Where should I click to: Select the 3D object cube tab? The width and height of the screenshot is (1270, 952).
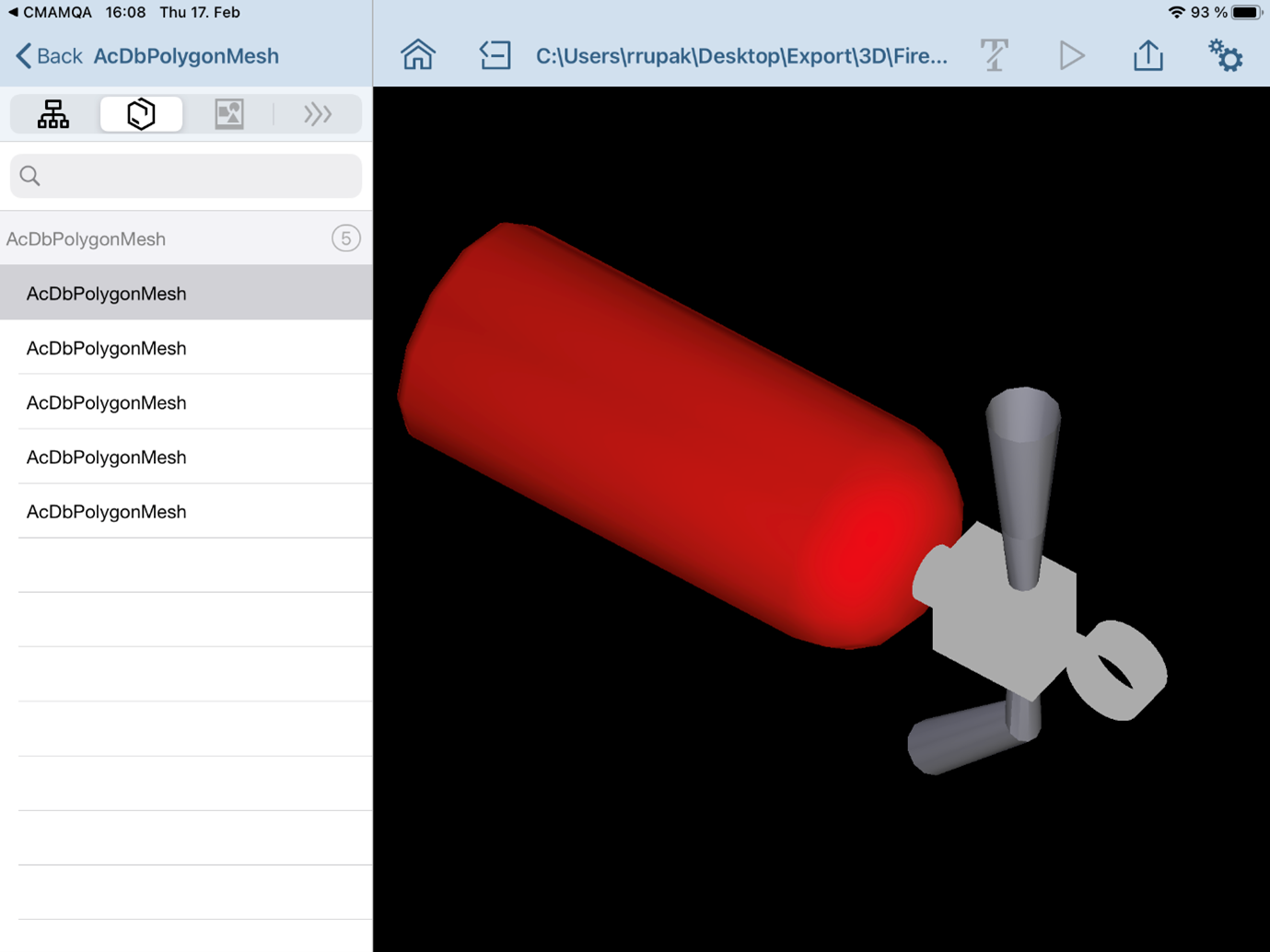click(x=141, y=114)
